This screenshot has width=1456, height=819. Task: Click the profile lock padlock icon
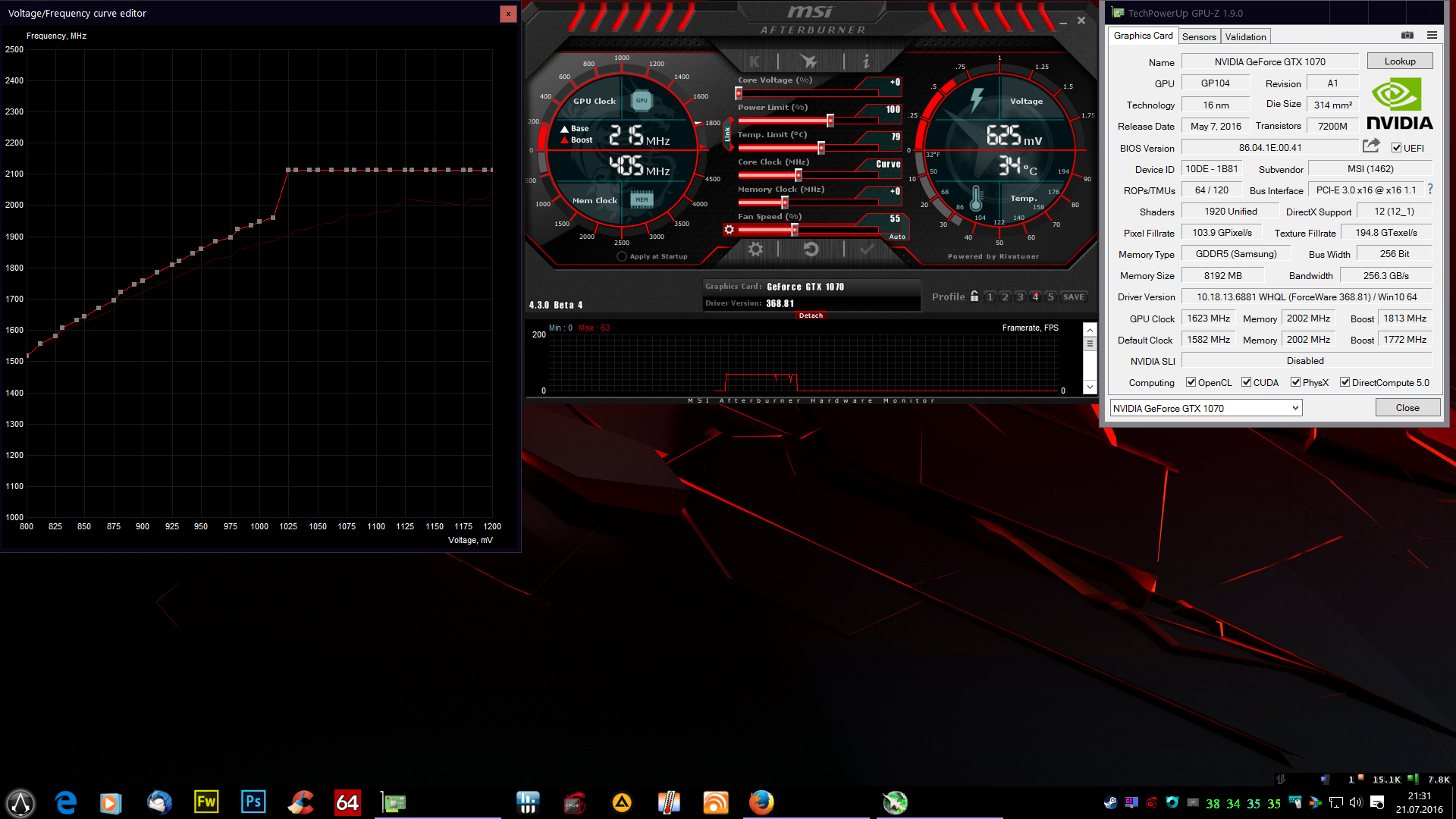(974, 297)
